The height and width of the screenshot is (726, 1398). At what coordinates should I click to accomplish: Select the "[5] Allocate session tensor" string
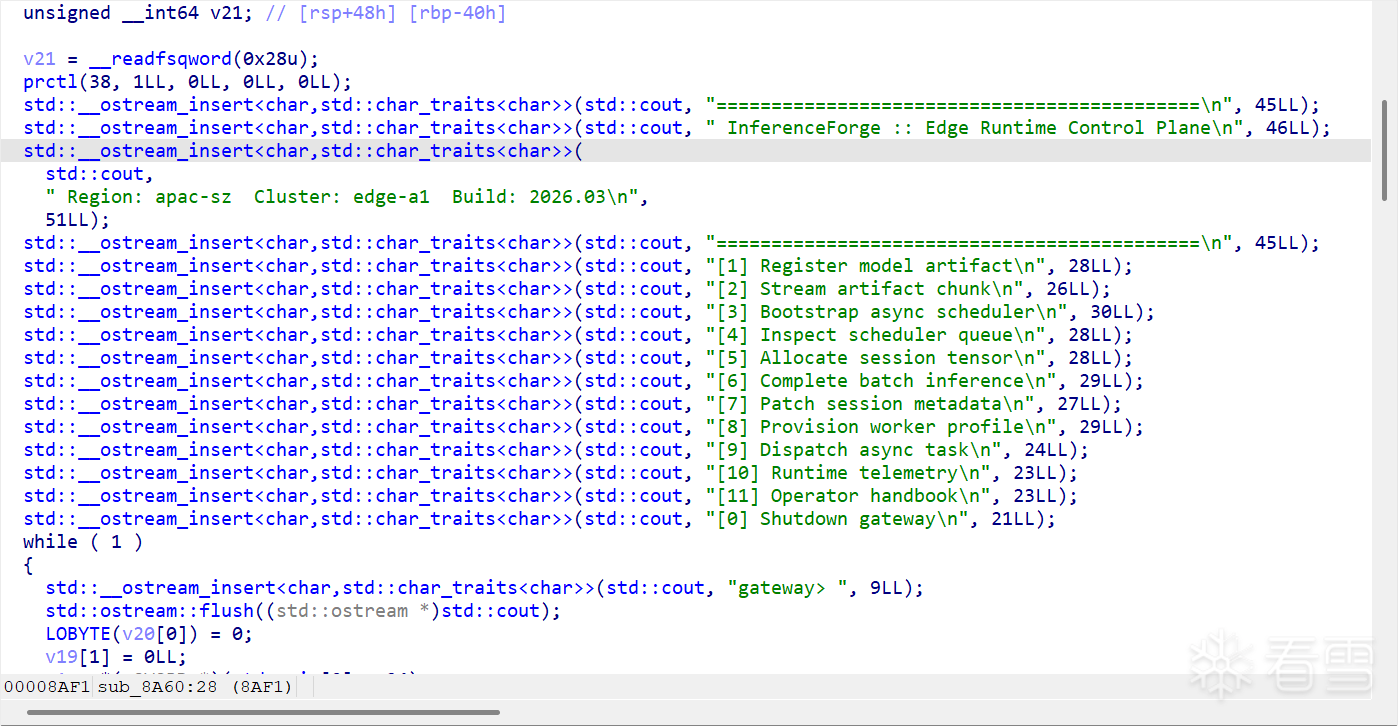(880, 358)
